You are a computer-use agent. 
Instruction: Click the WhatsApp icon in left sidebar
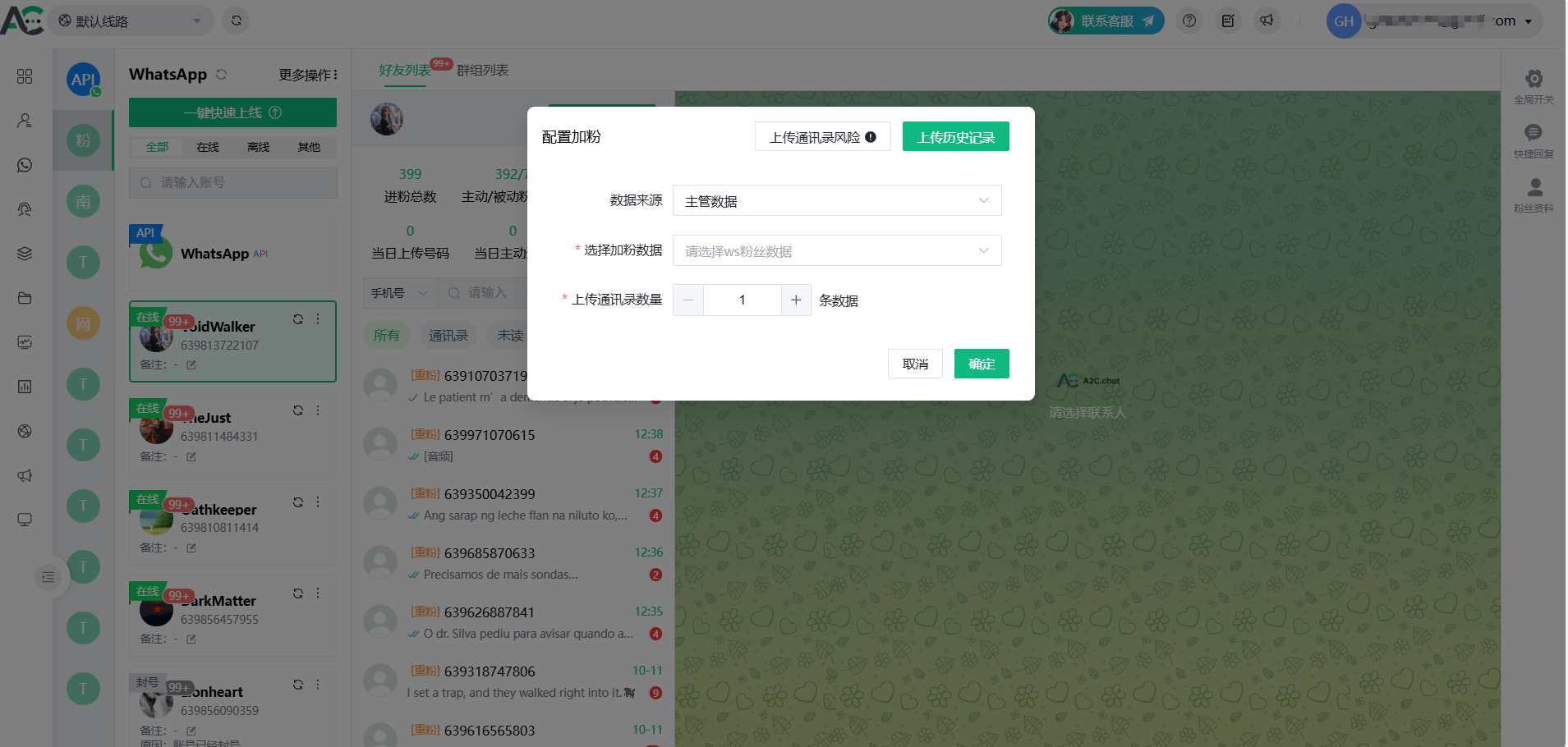pos(25,165)
